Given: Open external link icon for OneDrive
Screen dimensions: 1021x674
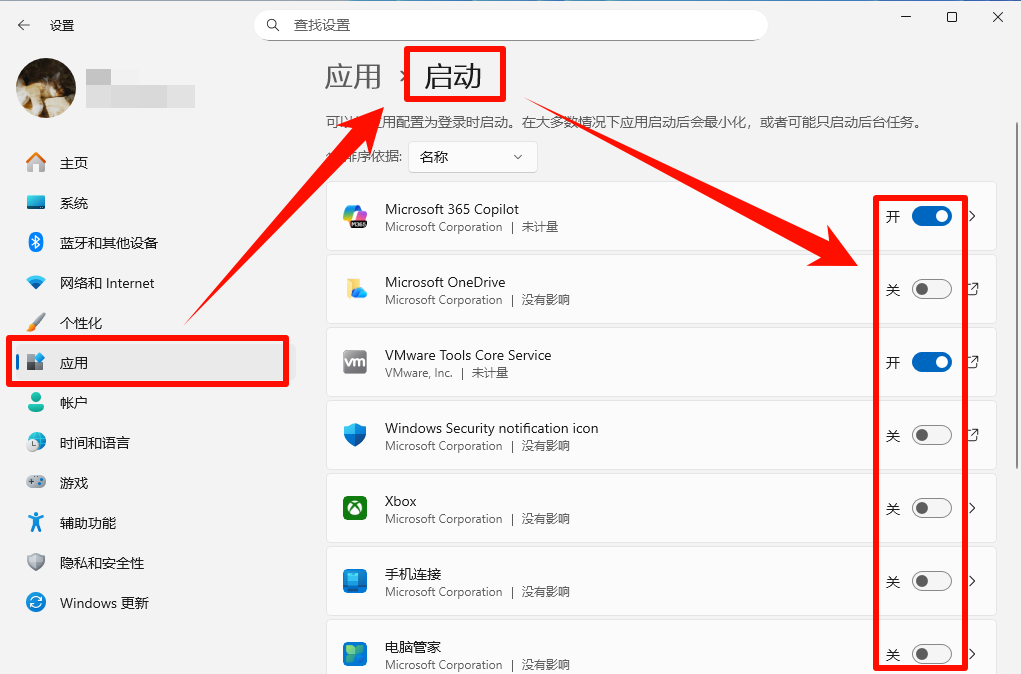Looking at the screenshot, I should (972, 289).
